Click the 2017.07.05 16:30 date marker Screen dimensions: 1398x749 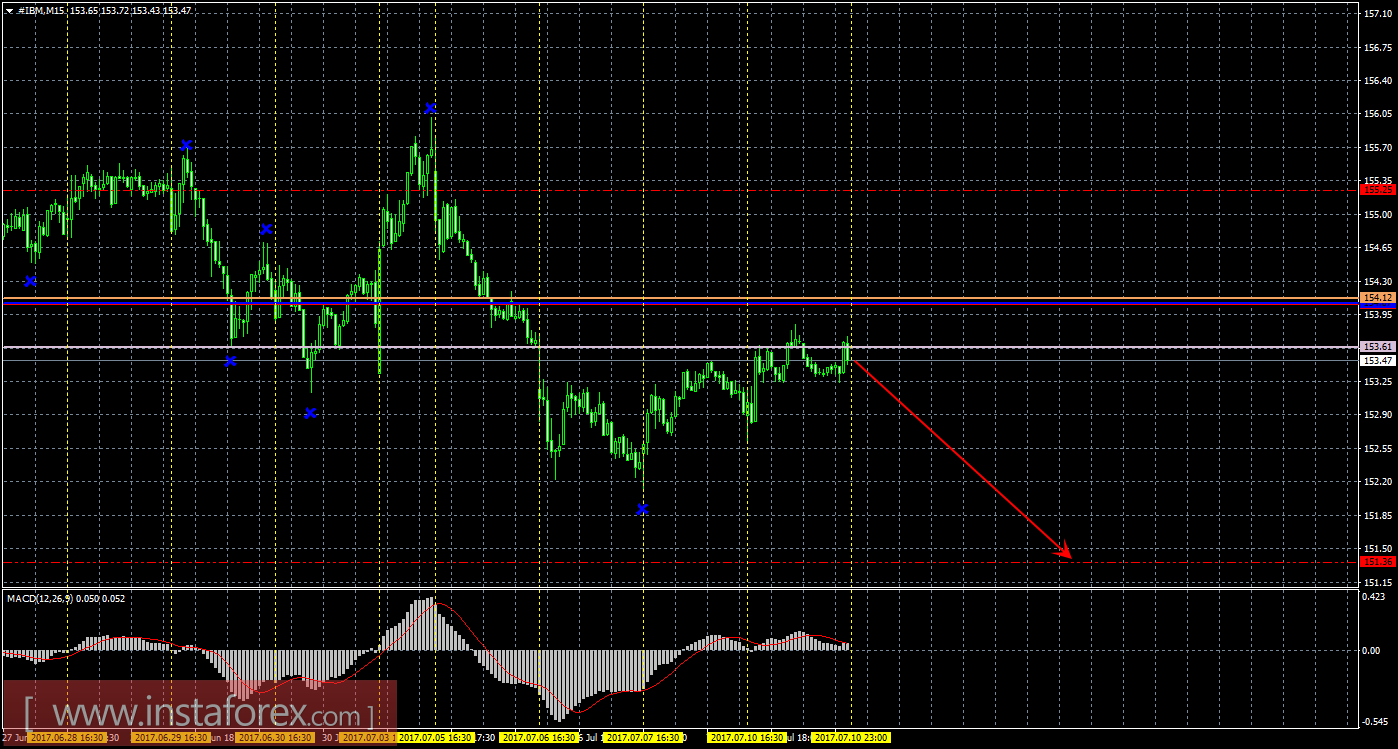(435, 738)
